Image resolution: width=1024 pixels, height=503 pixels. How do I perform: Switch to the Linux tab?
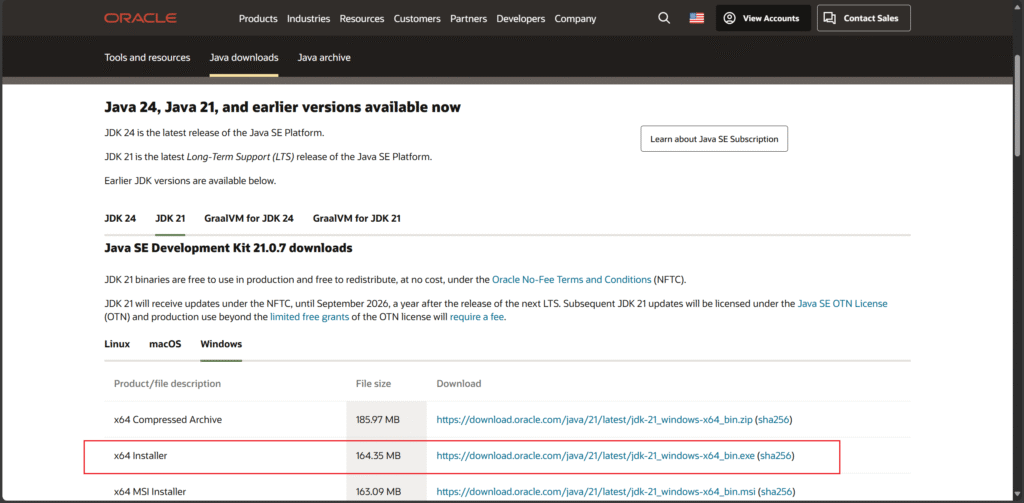117,344
